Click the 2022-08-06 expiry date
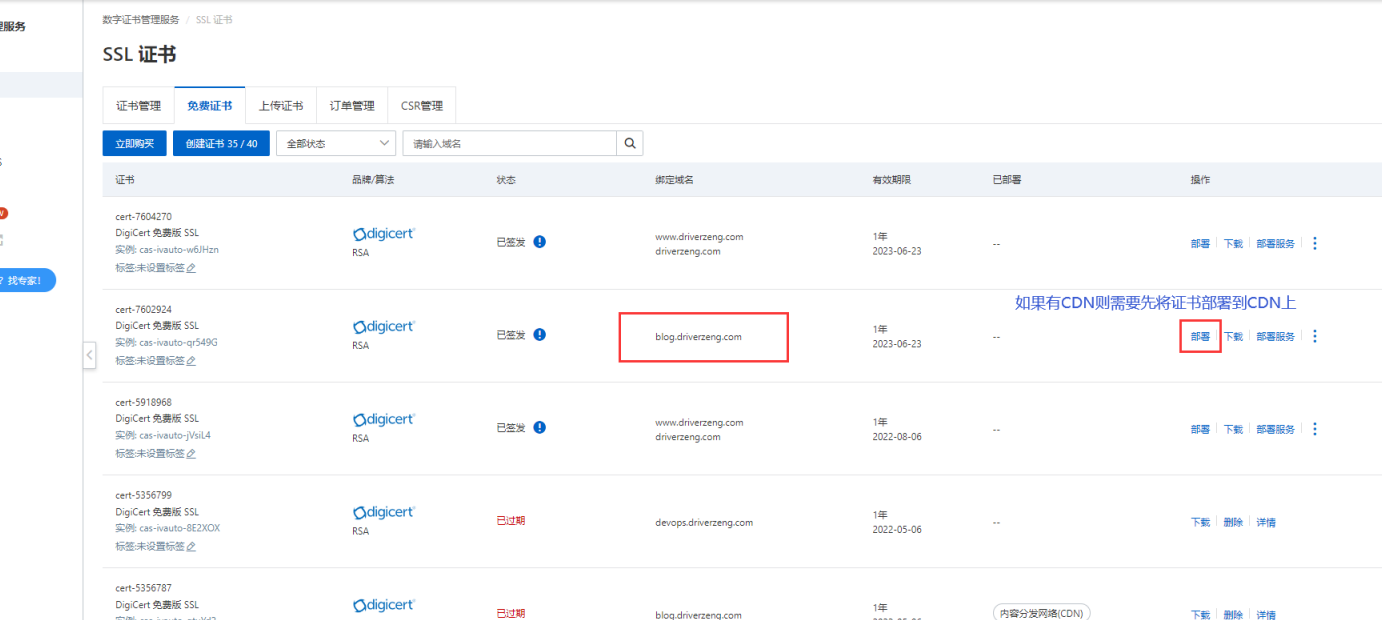The height and width of the screenshot is (620, 1382). tap(897, 436)
